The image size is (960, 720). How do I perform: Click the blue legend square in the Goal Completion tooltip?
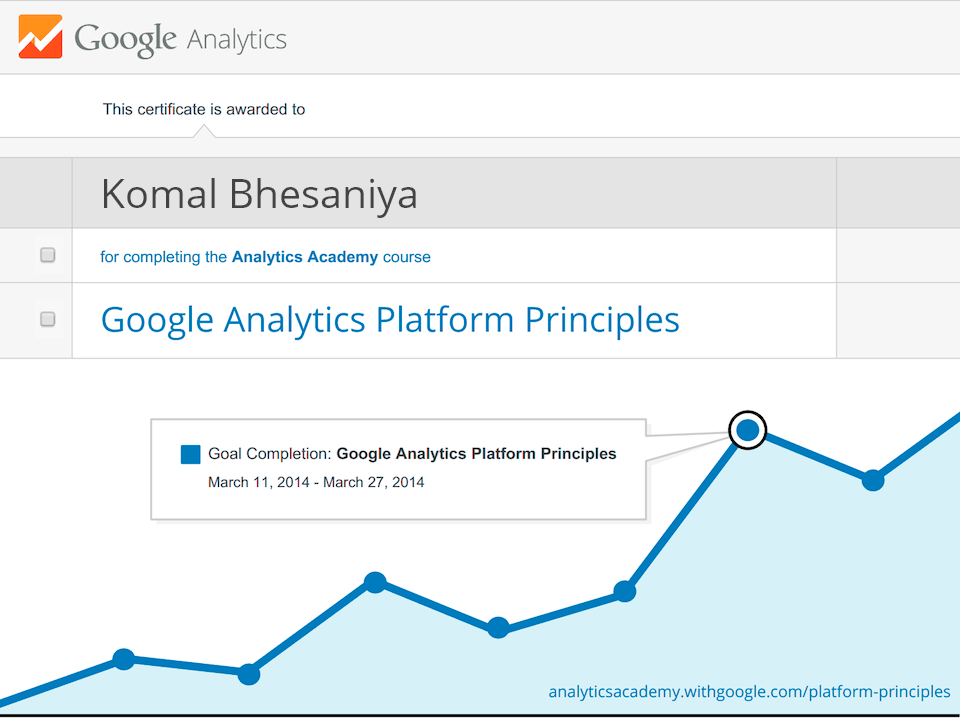coord(190,454)
